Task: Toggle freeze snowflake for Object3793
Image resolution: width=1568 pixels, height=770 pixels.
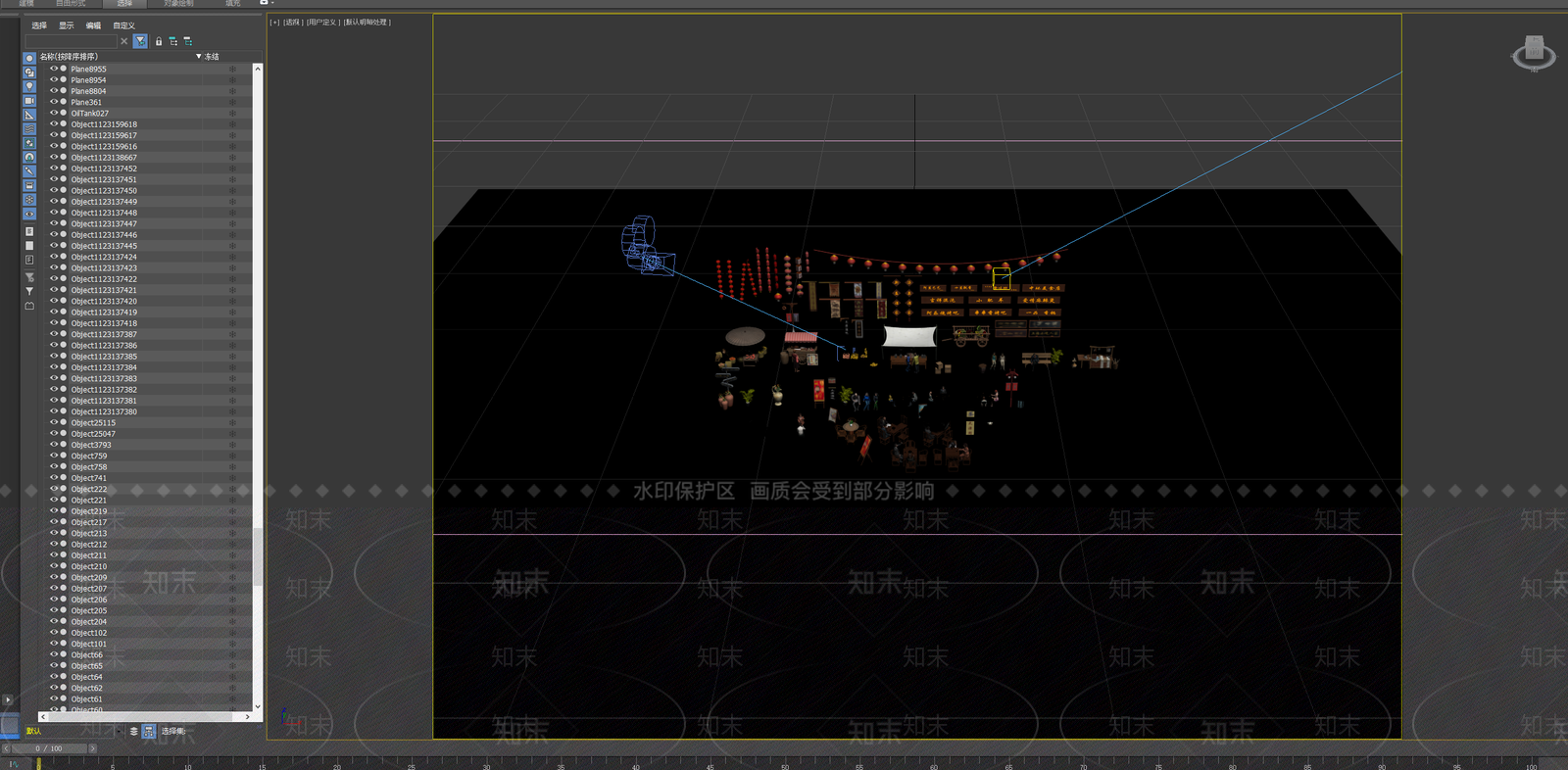Action: pyautogui.click(x=232, y=445)
